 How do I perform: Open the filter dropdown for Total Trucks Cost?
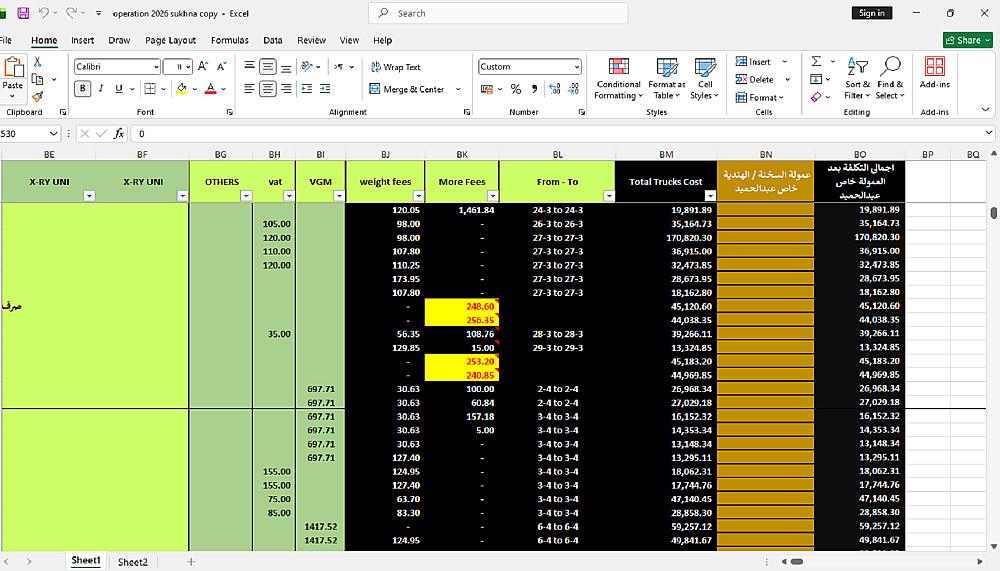coord(709,196)
